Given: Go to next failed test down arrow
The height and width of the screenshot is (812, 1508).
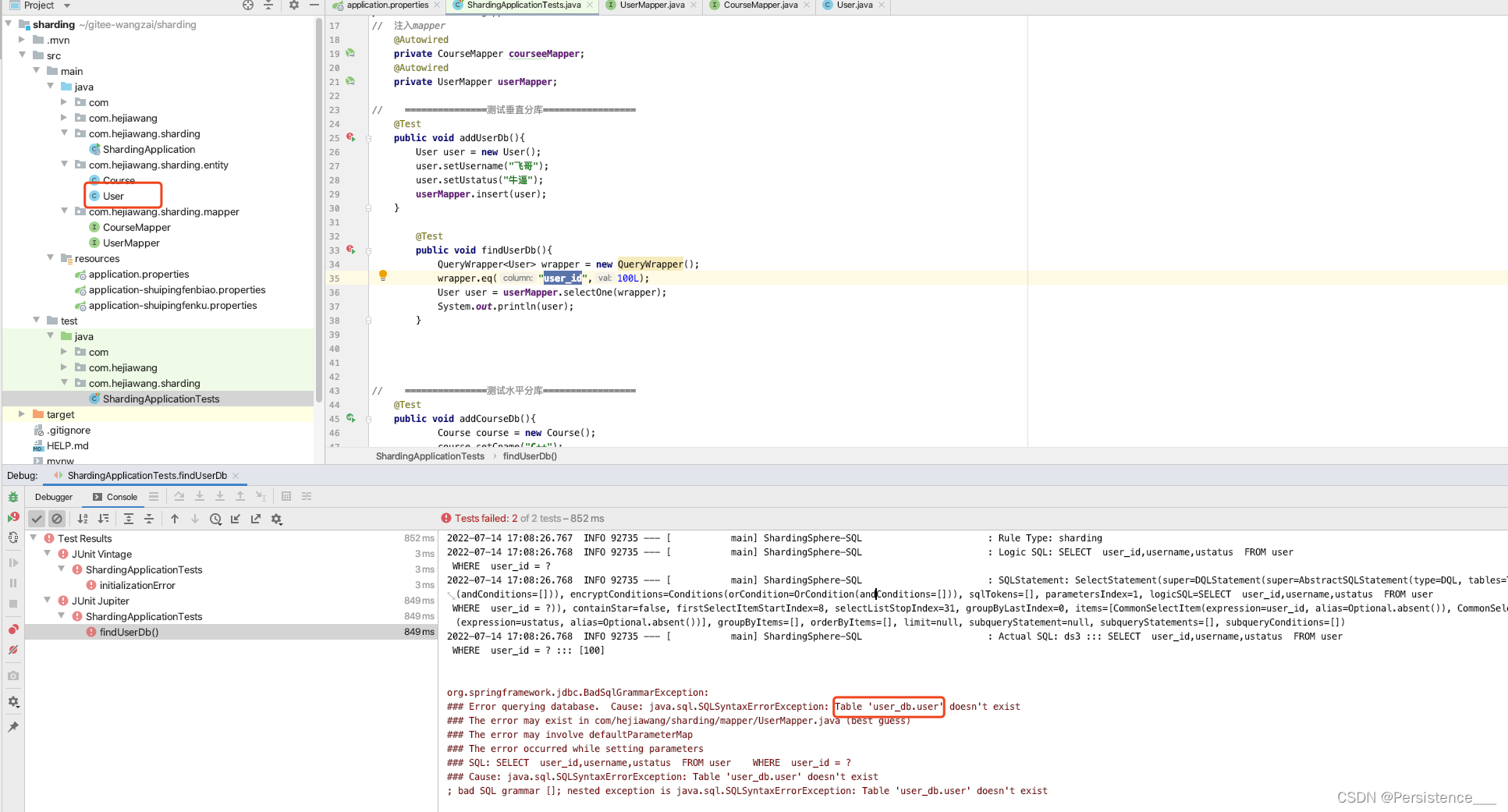Looking at the screenshot, I should 195,519.
